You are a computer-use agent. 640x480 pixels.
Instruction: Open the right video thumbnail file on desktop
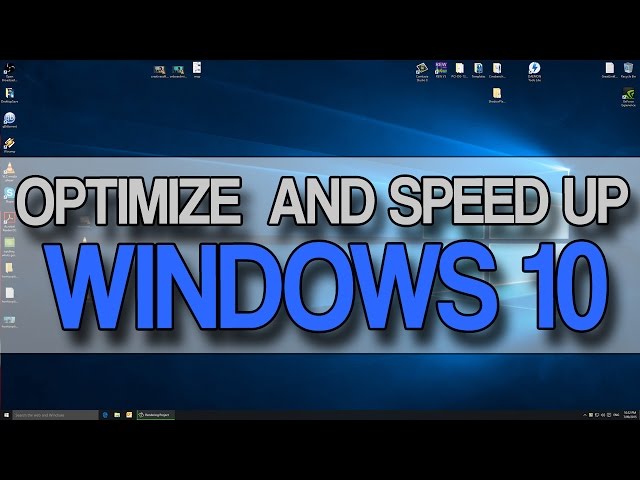(x=178, y=72)
